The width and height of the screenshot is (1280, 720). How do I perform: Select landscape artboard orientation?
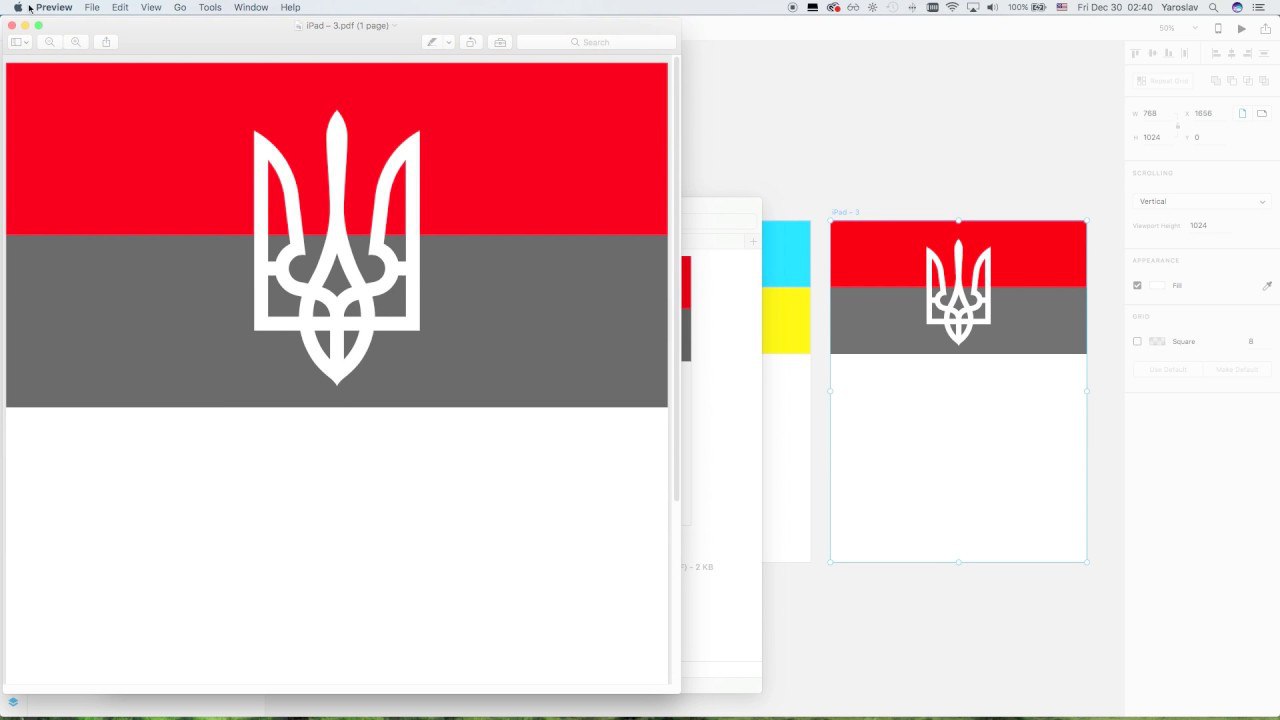click(1262, 113)
